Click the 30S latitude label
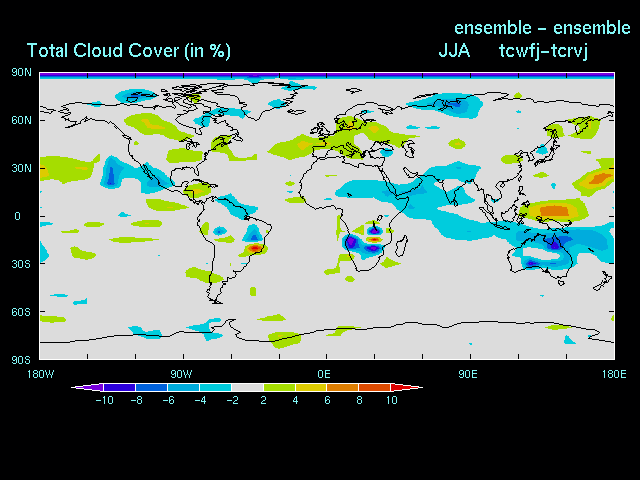Screen dimensions: 640x480 [x=21, y=264]
